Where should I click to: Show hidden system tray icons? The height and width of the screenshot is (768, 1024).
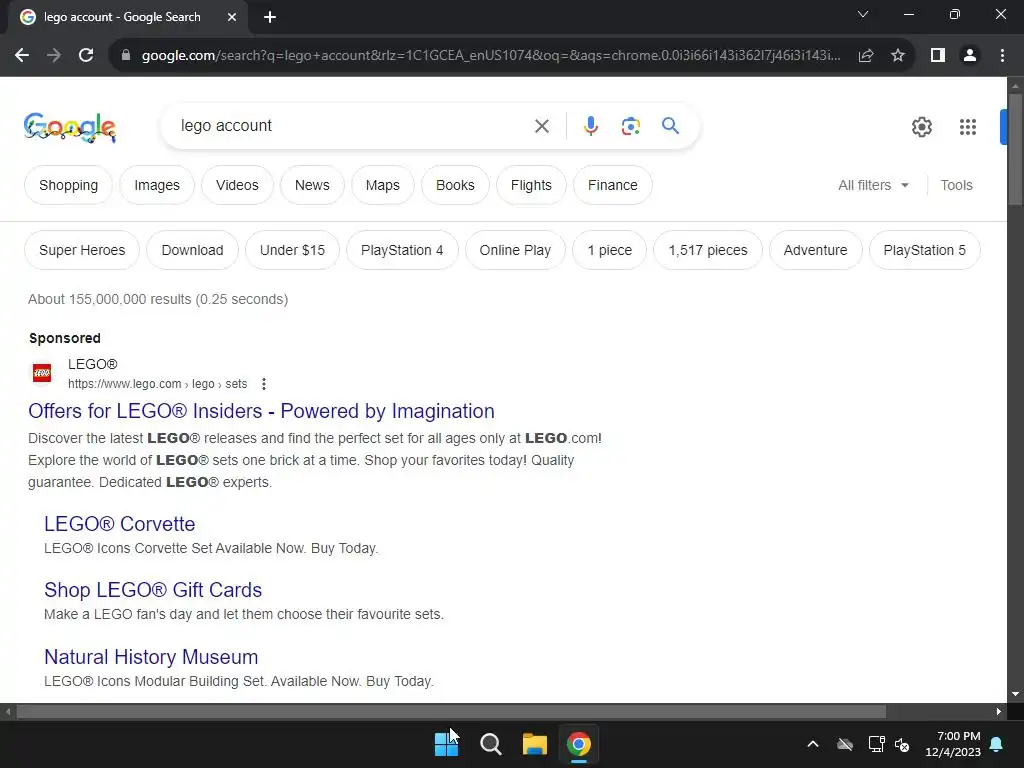[x=813, y=744]
